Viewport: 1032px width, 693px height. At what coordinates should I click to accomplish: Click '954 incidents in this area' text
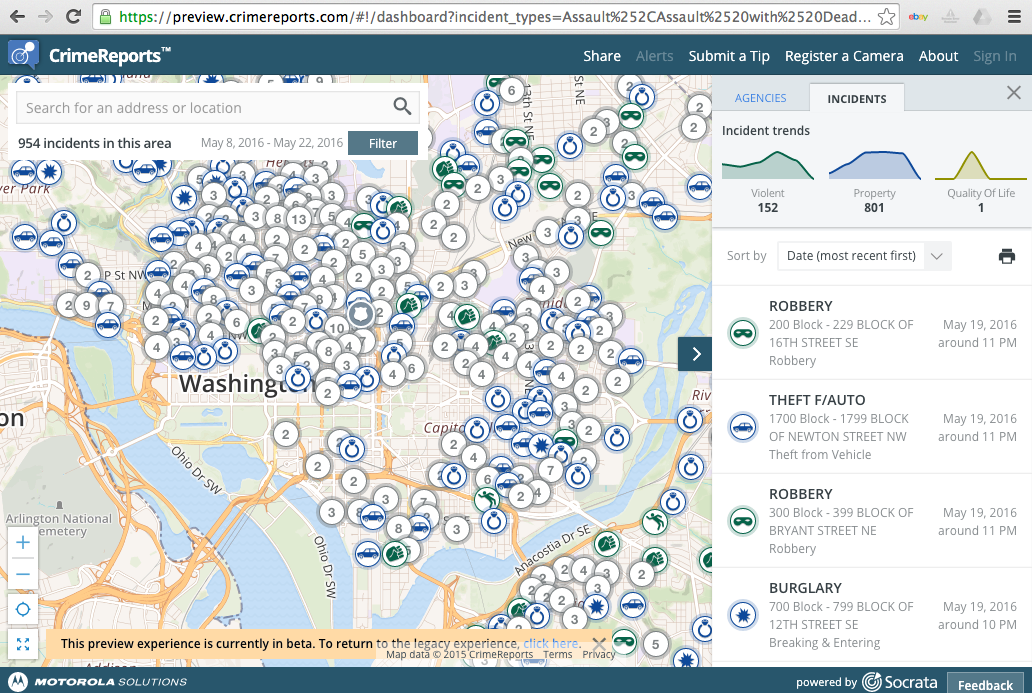94,143
